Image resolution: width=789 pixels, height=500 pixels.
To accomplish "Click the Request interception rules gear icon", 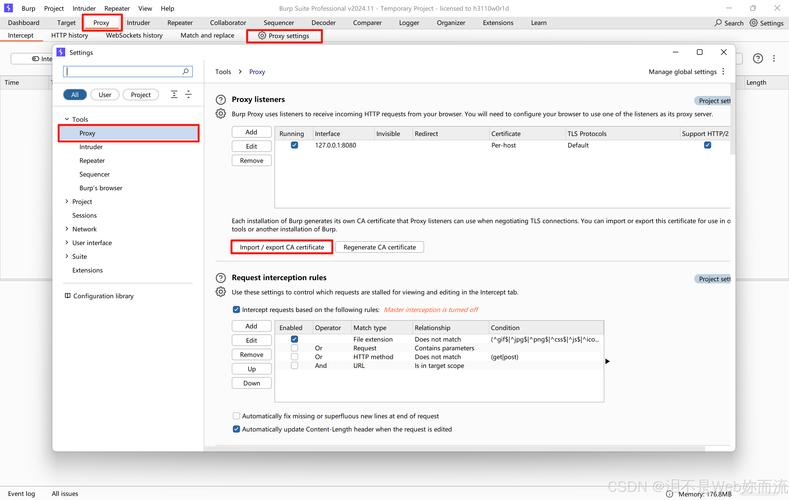I will point(221,292).
